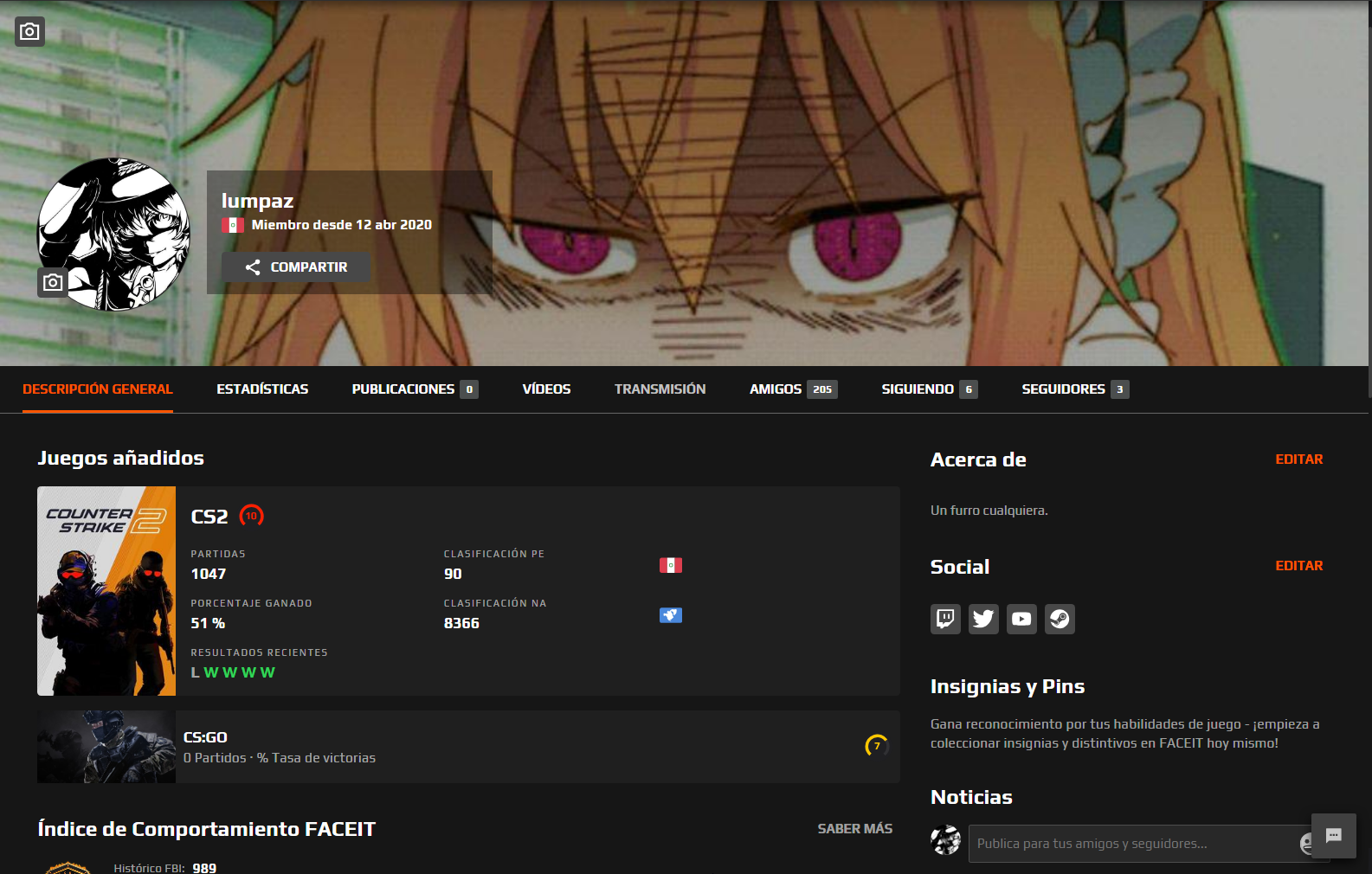Click the CS2 game title
The height and width of the screenshot is (874, 1372).
[x=209, y=517]
